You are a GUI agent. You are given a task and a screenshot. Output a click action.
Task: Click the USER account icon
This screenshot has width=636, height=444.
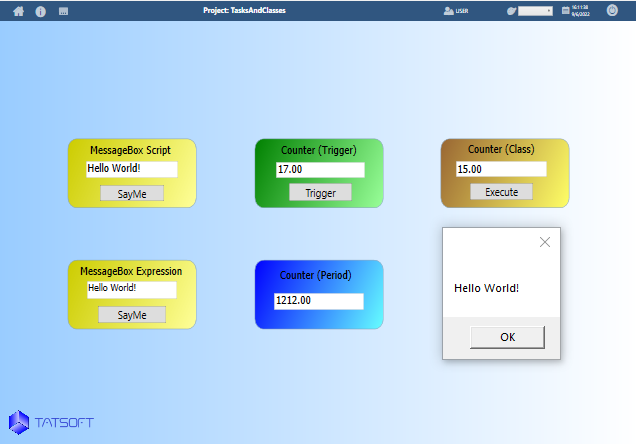(448, 11)
